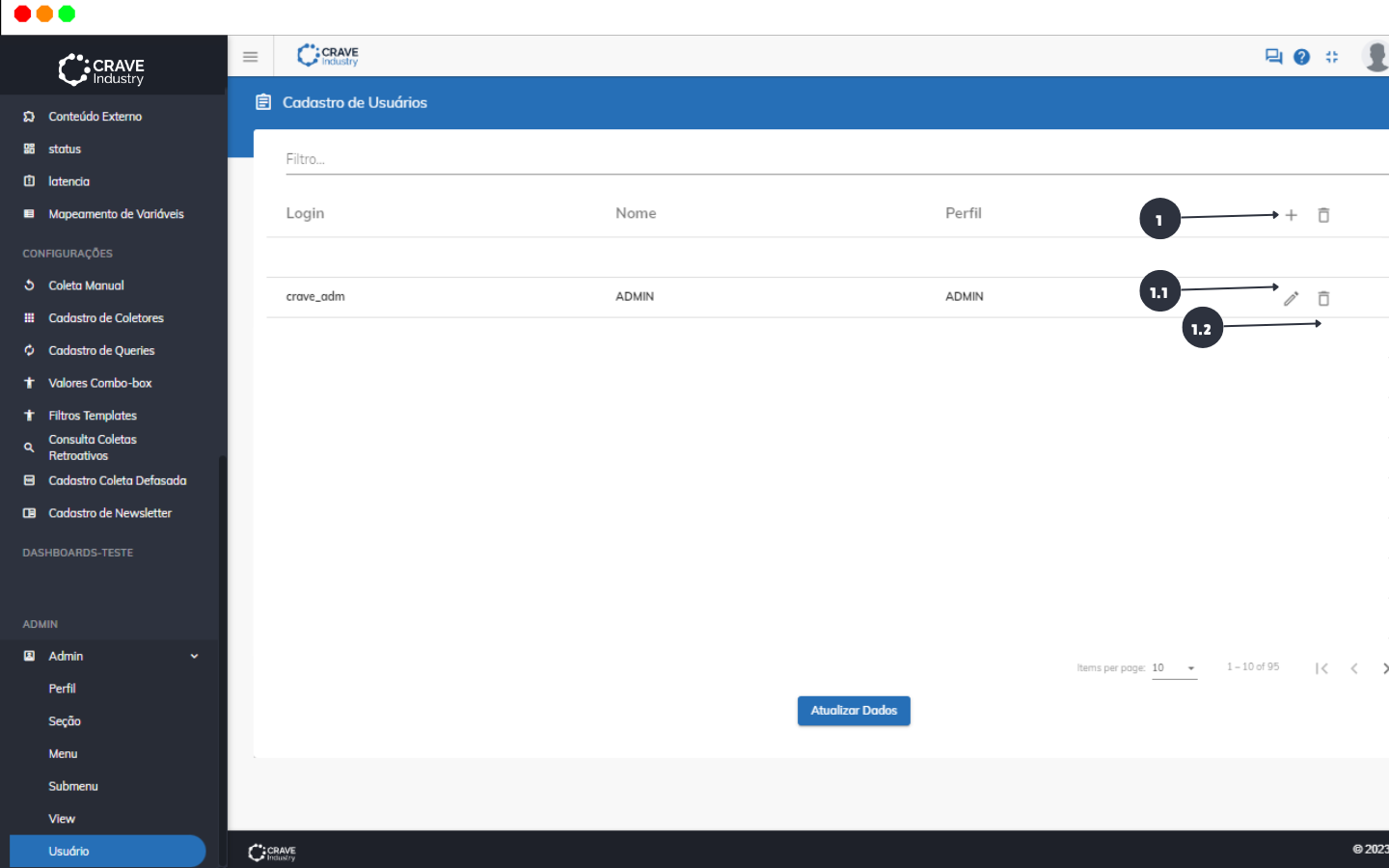Click the latencia sidebar icon
This screenshot has width=1389, height=868.
point(29,181)
